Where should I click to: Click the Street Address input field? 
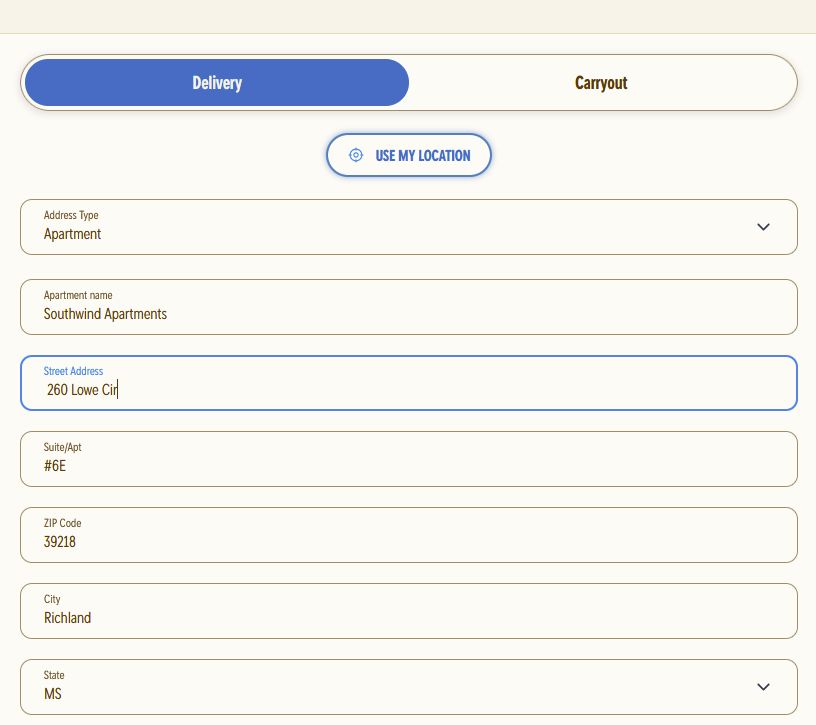(408, 383)
